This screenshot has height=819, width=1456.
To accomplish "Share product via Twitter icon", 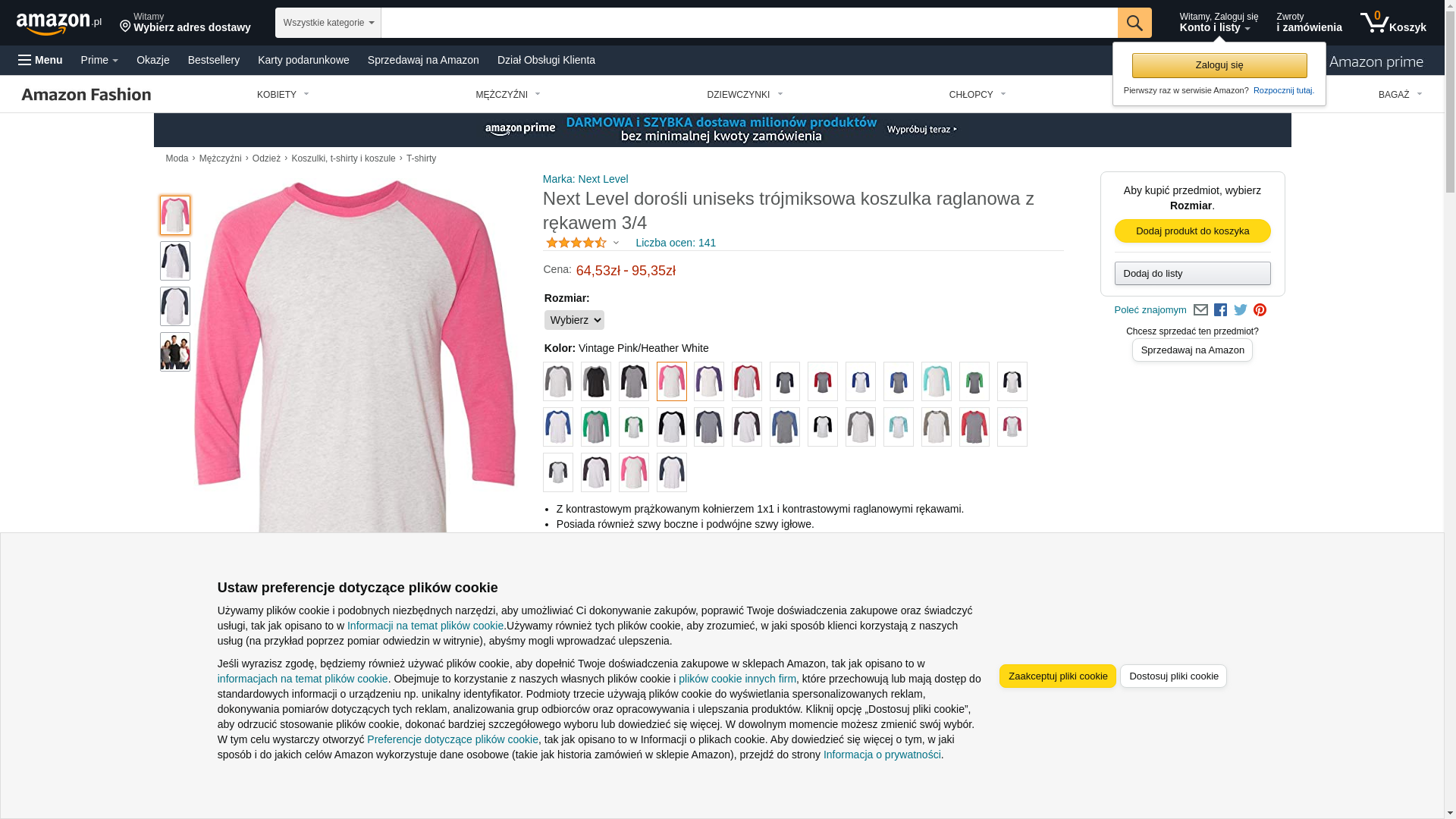I will 1241,310.
